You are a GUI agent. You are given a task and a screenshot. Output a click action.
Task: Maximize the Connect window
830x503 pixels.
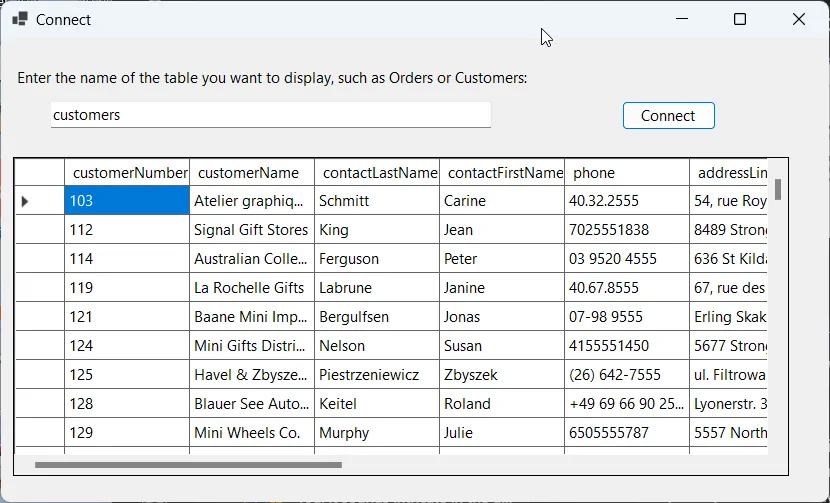[740, 19]
